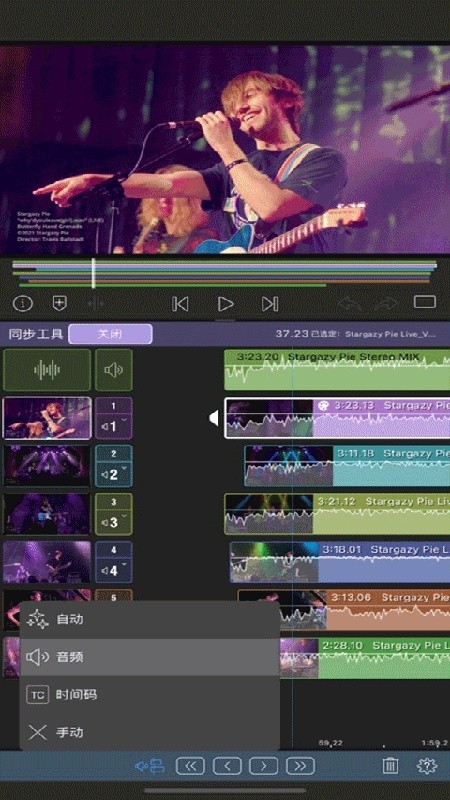This screenshot has width=450, height=800.
Task: Jump to the previous clip edge
Action: (180, 304)
